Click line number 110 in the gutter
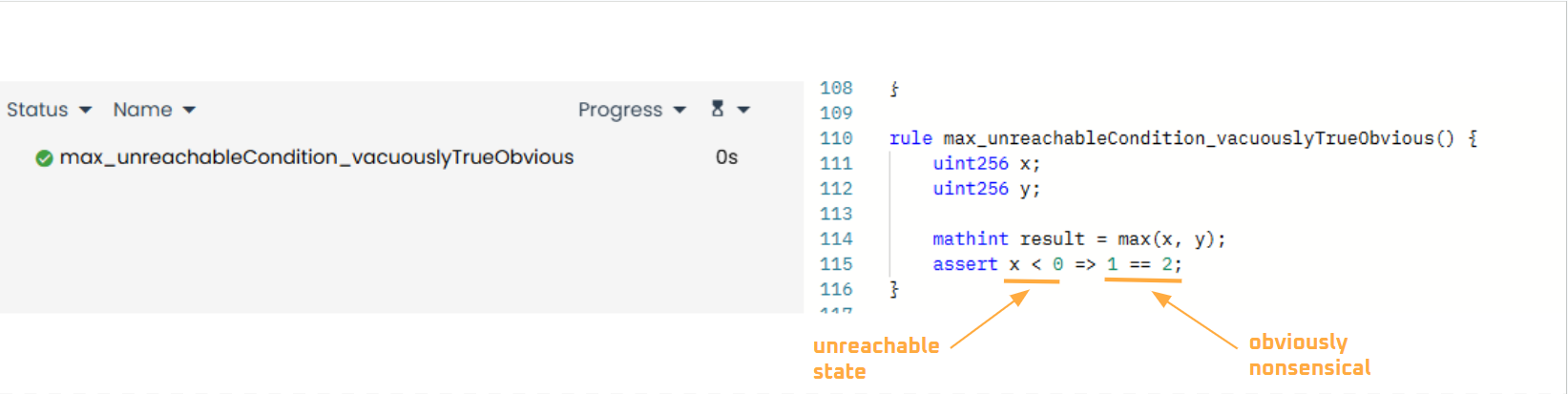Viewport: 1568px width, 394px height. 836,138
